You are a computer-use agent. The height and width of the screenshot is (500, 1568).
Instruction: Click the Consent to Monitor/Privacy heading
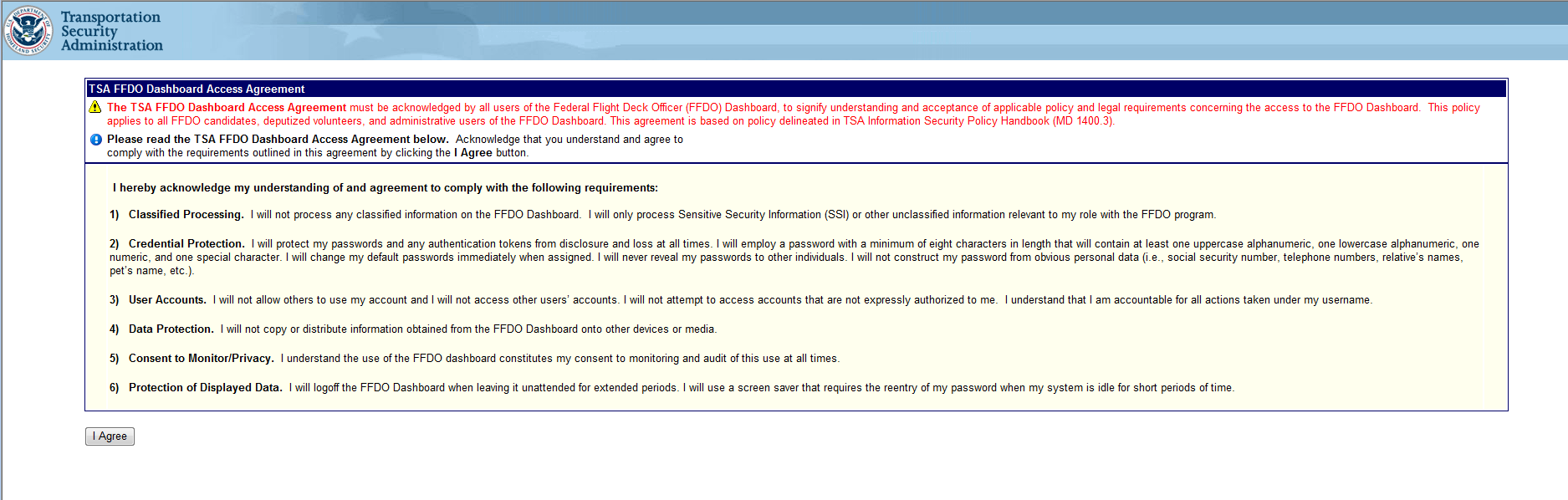click(x=201, y=359)
